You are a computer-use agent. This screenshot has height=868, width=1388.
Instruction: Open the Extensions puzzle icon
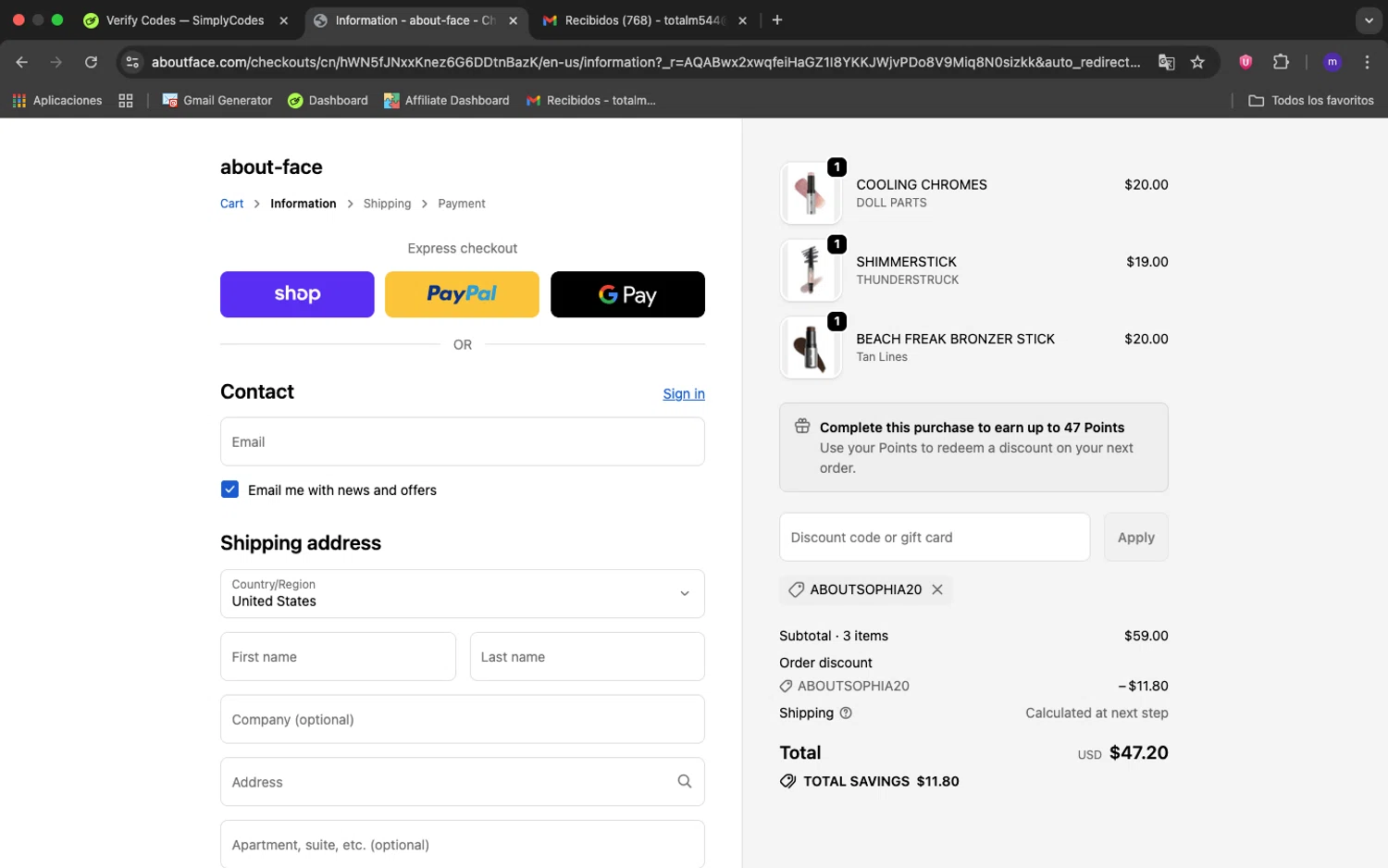pos(1281,62)
